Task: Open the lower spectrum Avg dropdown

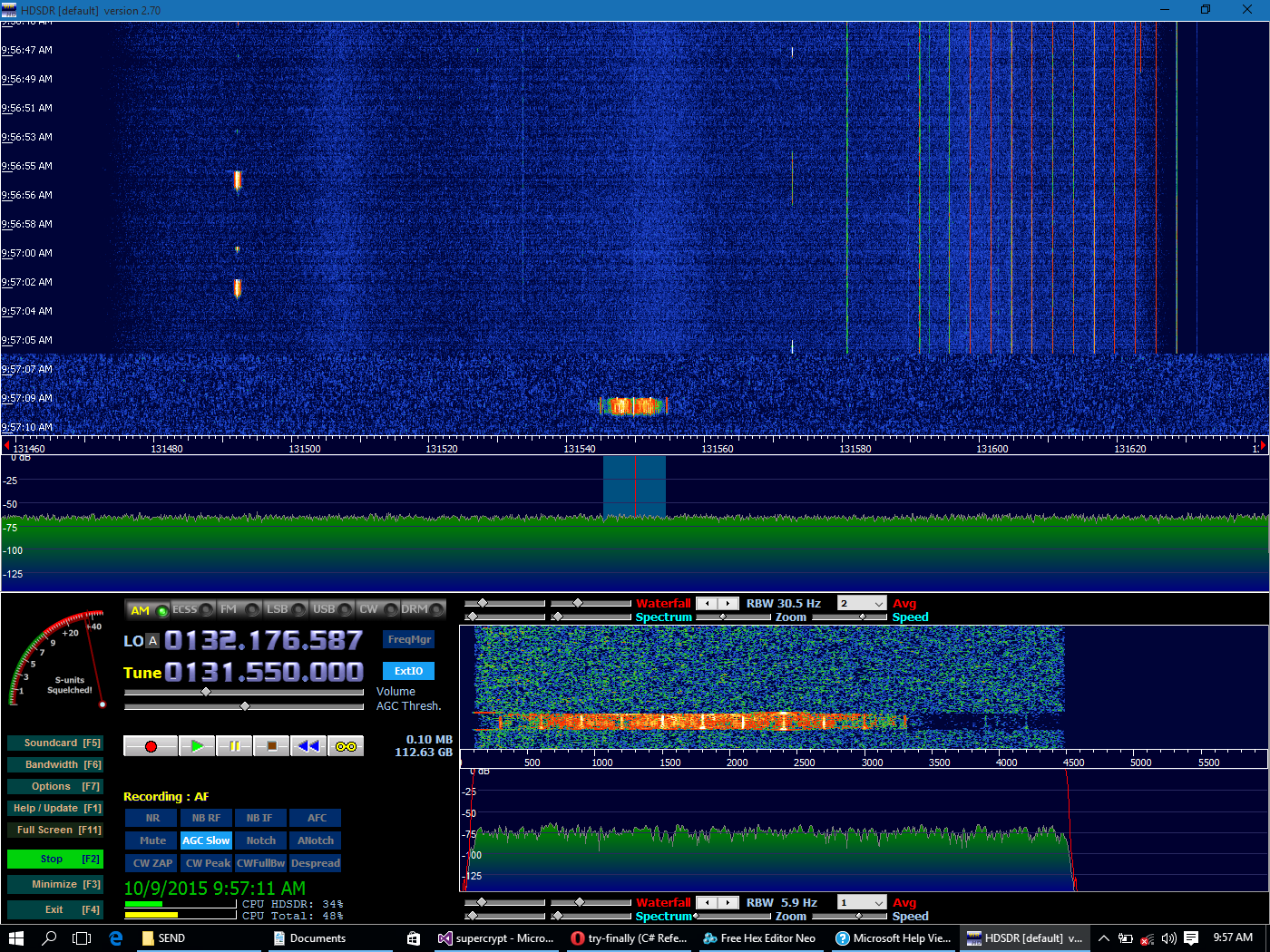Action: (860, 902)
